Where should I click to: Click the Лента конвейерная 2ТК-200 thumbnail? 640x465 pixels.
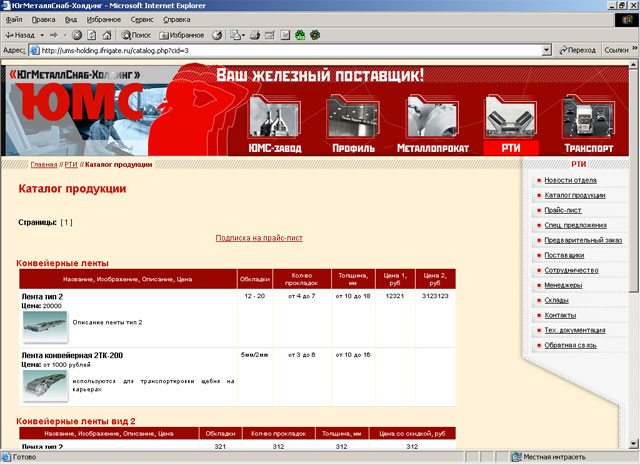coord(45,386)
